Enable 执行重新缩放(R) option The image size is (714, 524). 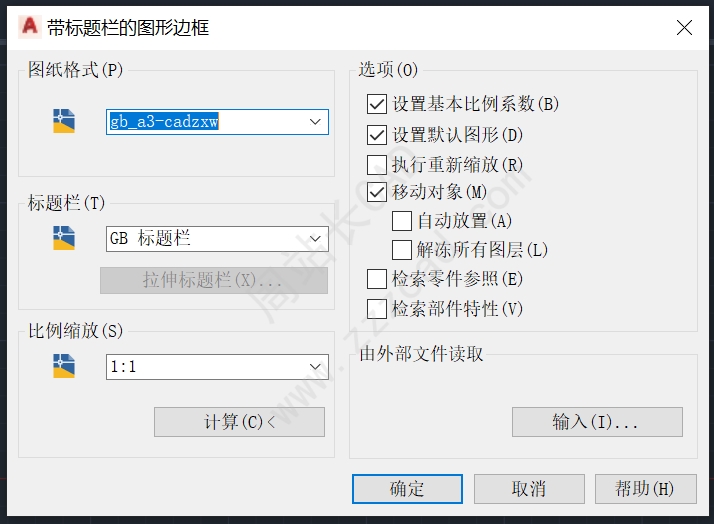coord(377,164)
